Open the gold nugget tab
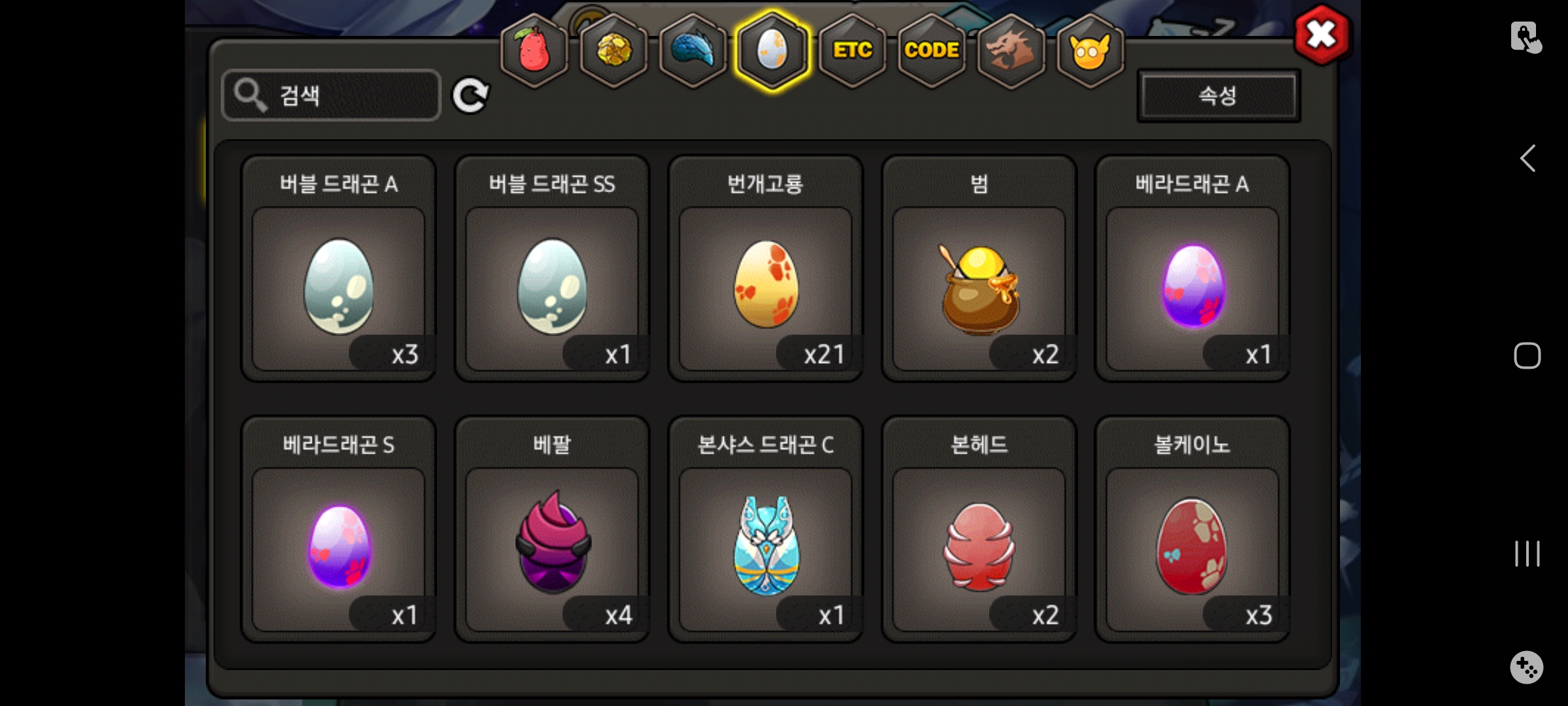 click(613, 51)
